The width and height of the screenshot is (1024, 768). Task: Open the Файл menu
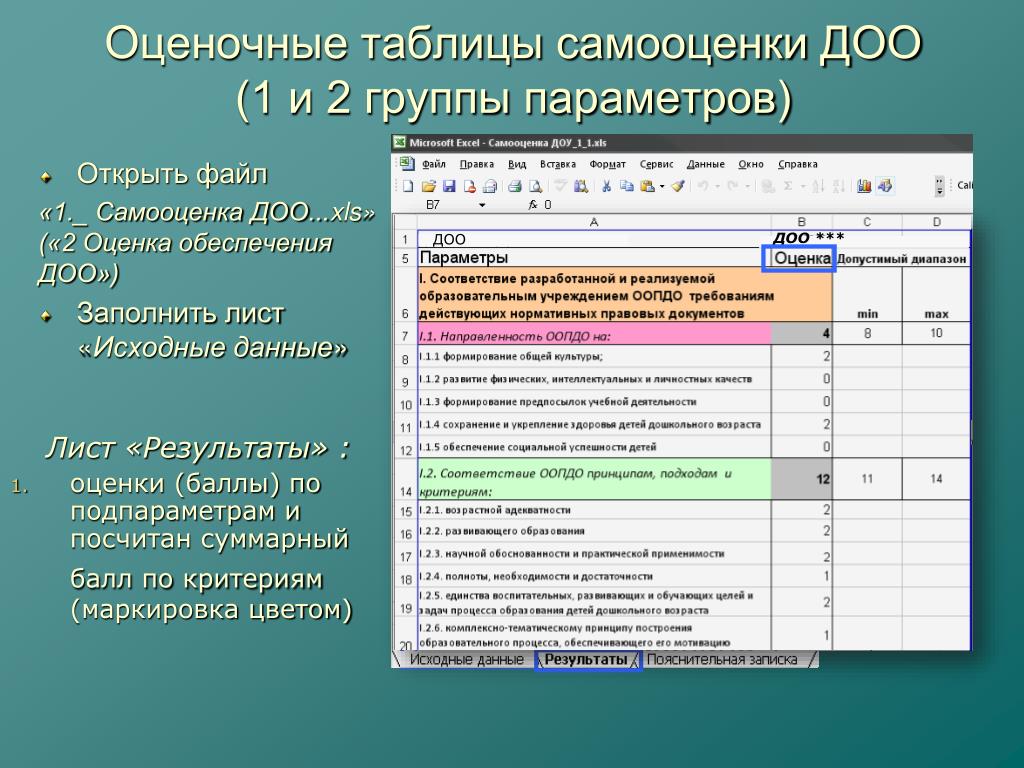pyautogui.click(x=434, y=164)
